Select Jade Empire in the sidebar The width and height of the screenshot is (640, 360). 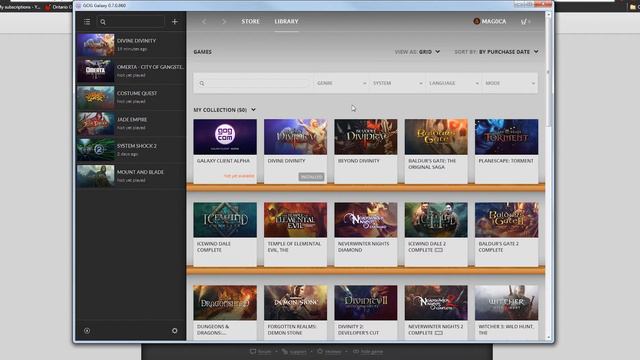point(131,123)
